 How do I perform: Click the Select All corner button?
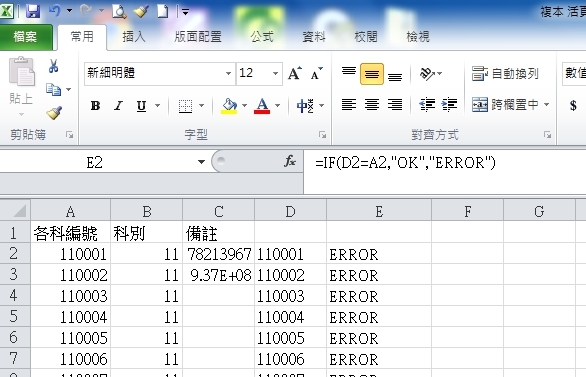[15, 210]
